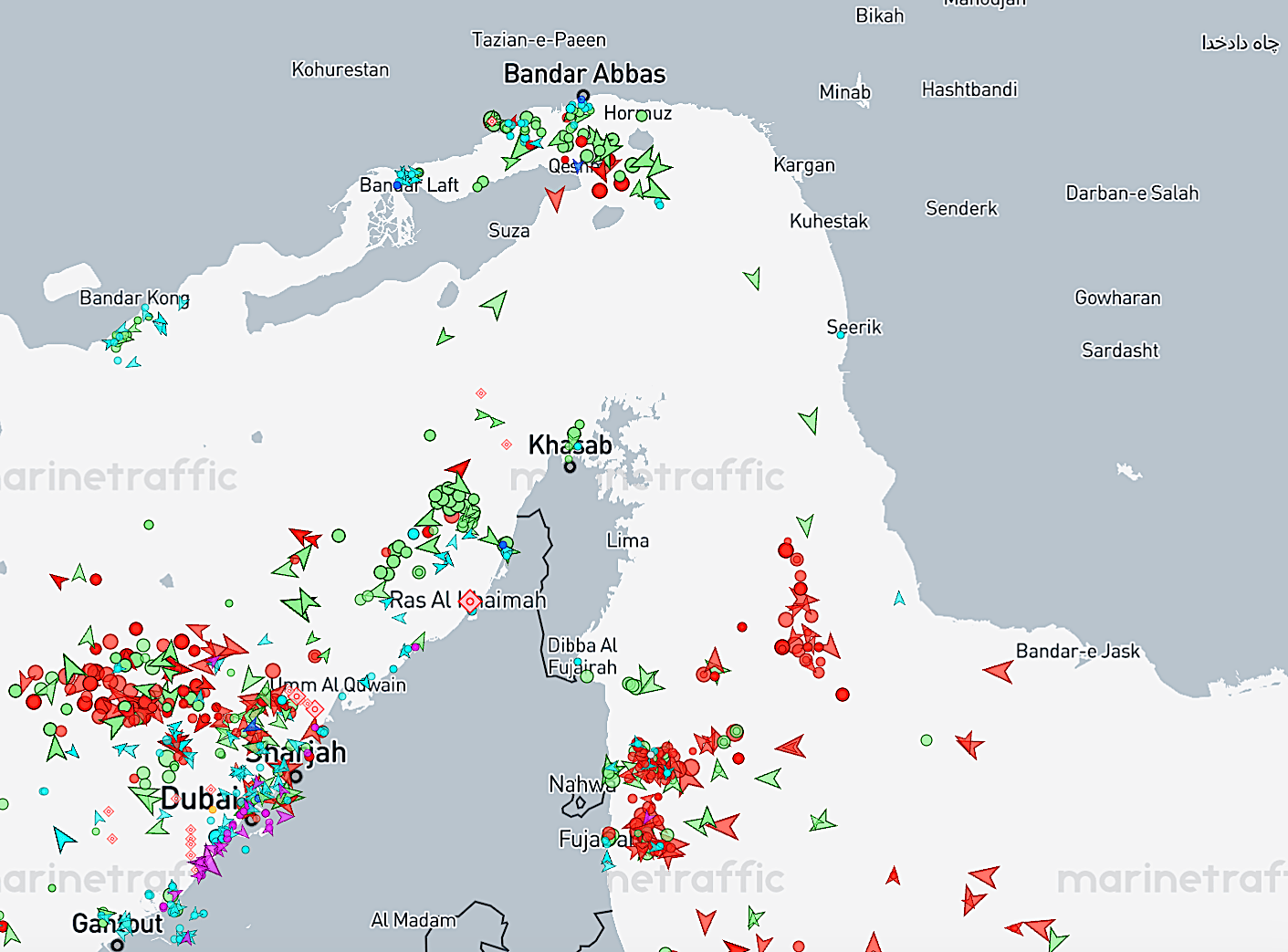Image resolution: width=1288 pixels, height=952 pixels.
Task: Select the Khasab port circle marker
Action: [570, 466]
